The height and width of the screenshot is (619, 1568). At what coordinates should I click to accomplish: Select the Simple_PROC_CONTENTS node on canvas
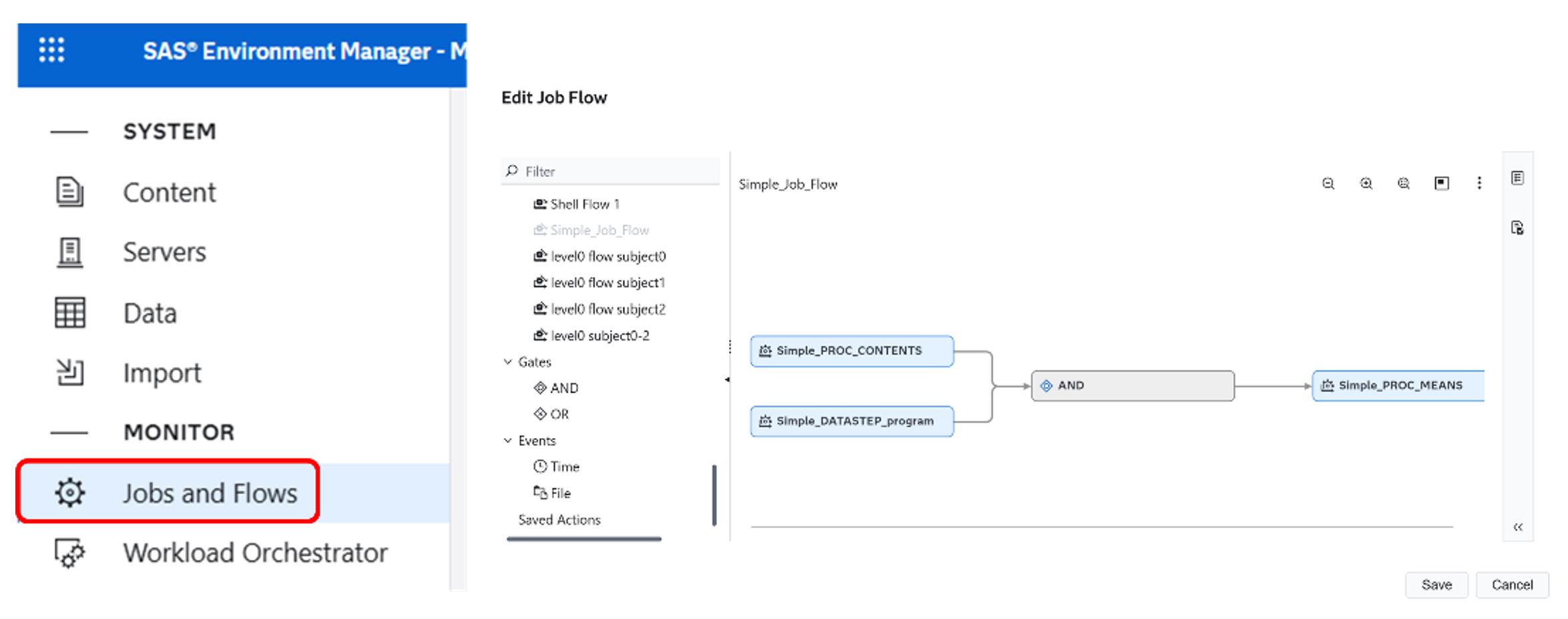point(851,351)
